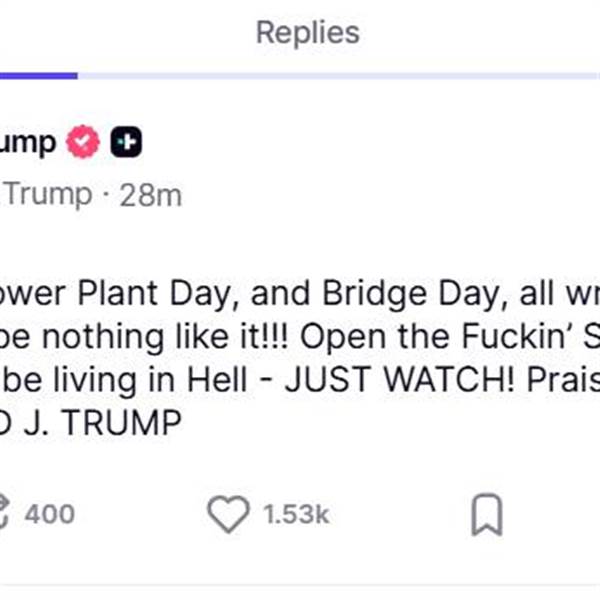Viewport: 600px width, 600px height.
Task: Click empty space between like and bookmark
Action: pos(400,515)
